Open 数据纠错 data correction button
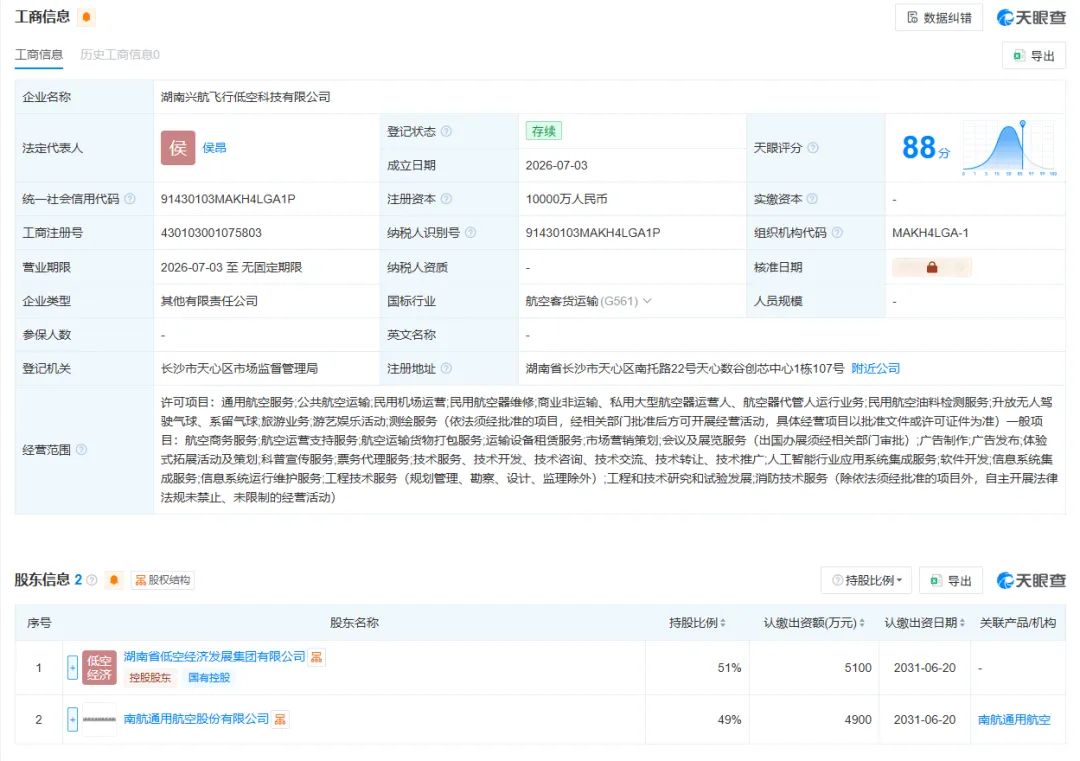The width and height of the screenshot is (1080, 761). pos(939,18)
